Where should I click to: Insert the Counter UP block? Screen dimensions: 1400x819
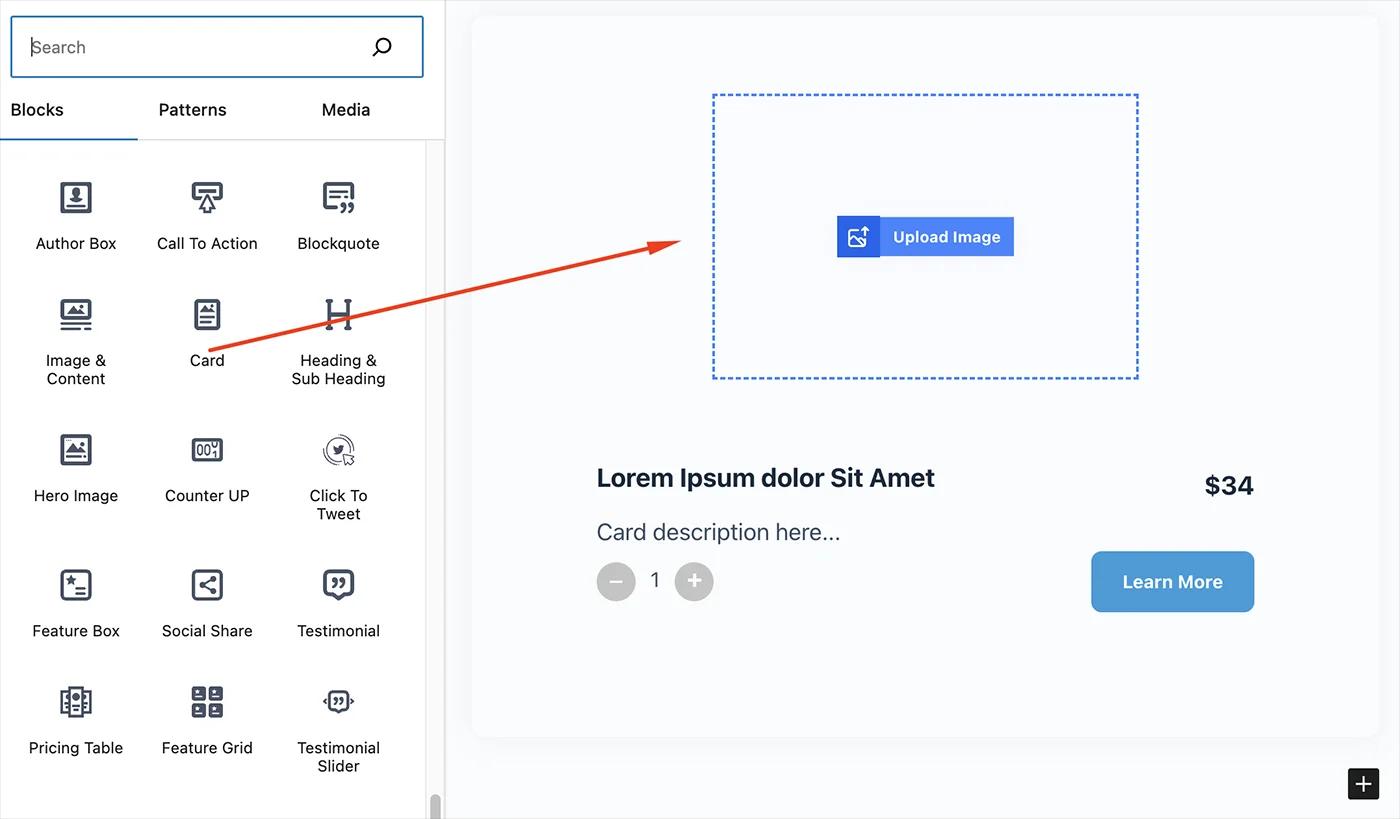[207, 465]
